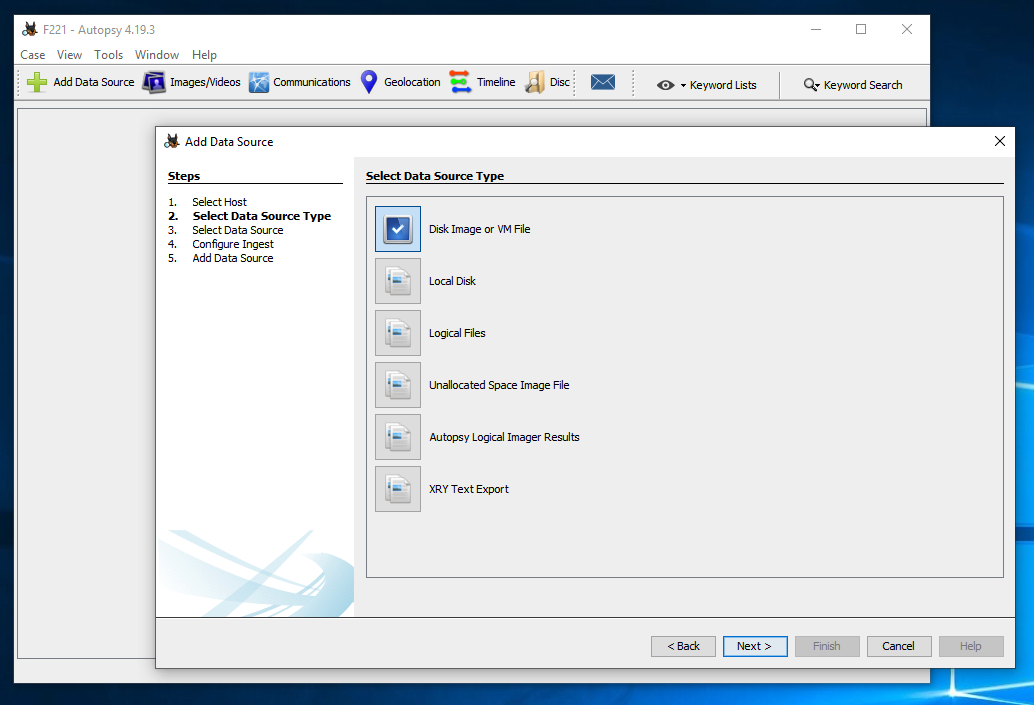The height and width of the screenshot is (705, 1034).
Task: Click the Next button
Action: pos(754,646)
